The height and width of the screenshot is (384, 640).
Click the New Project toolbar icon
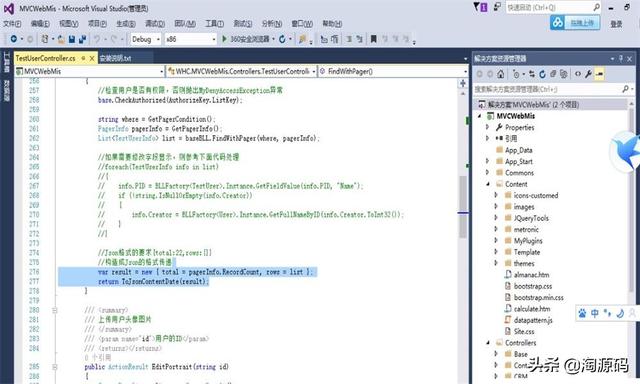[x=45, y=39]
